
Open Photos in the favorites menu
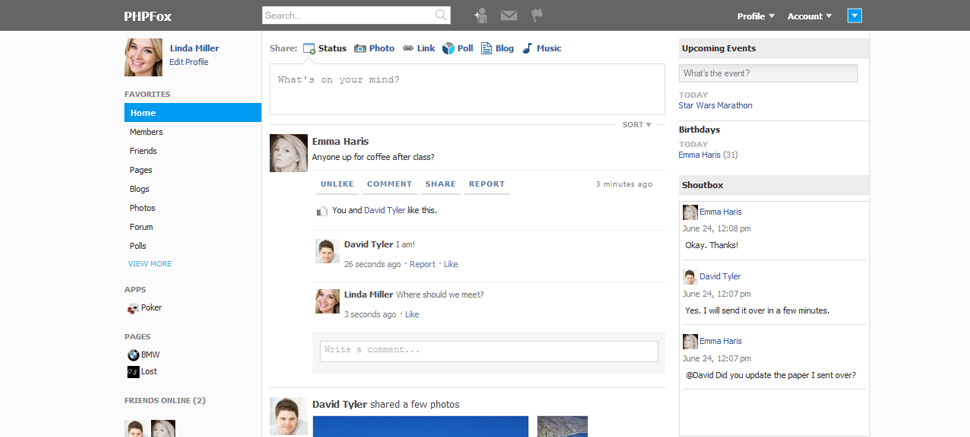tap(142, 208)
